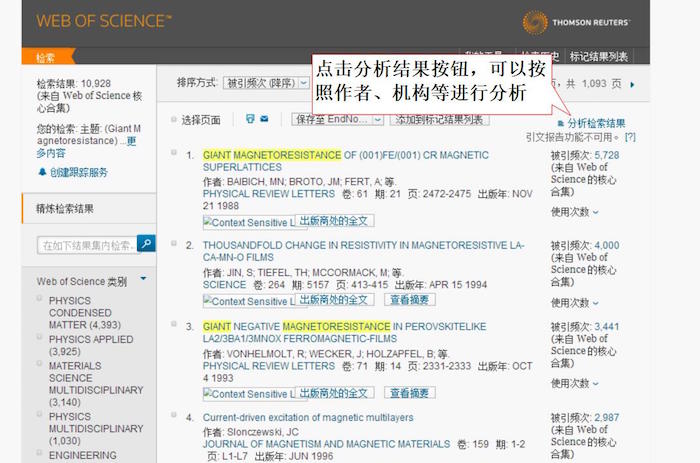Click the Context Sensitive Links image for result 3

[x=249, y=394]
